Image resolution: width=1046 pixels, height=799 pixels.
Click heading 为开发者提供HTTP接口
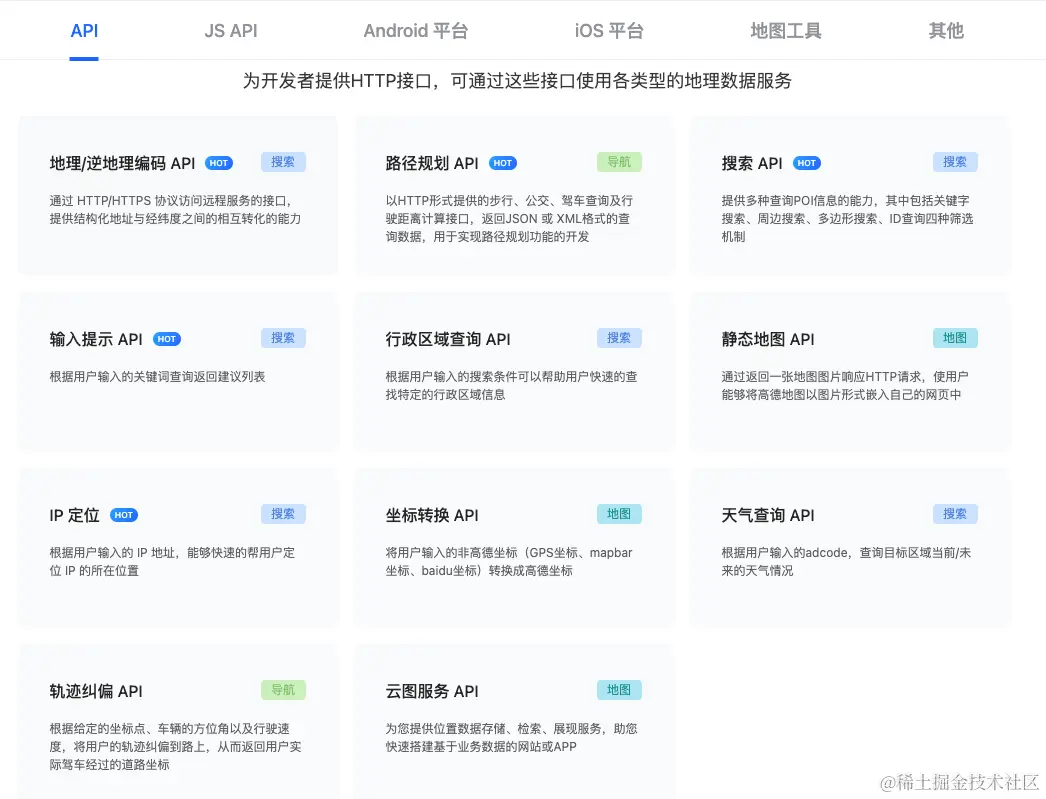point(517,81)
